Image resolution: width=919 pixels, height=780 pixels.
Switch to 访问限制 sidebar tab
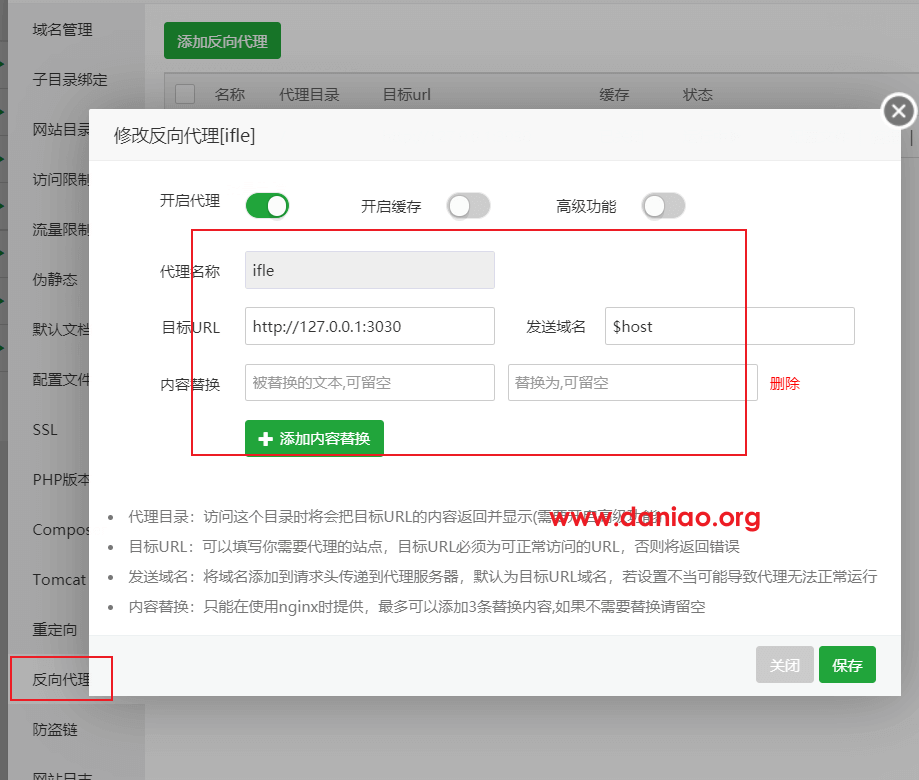click(61, 179)
